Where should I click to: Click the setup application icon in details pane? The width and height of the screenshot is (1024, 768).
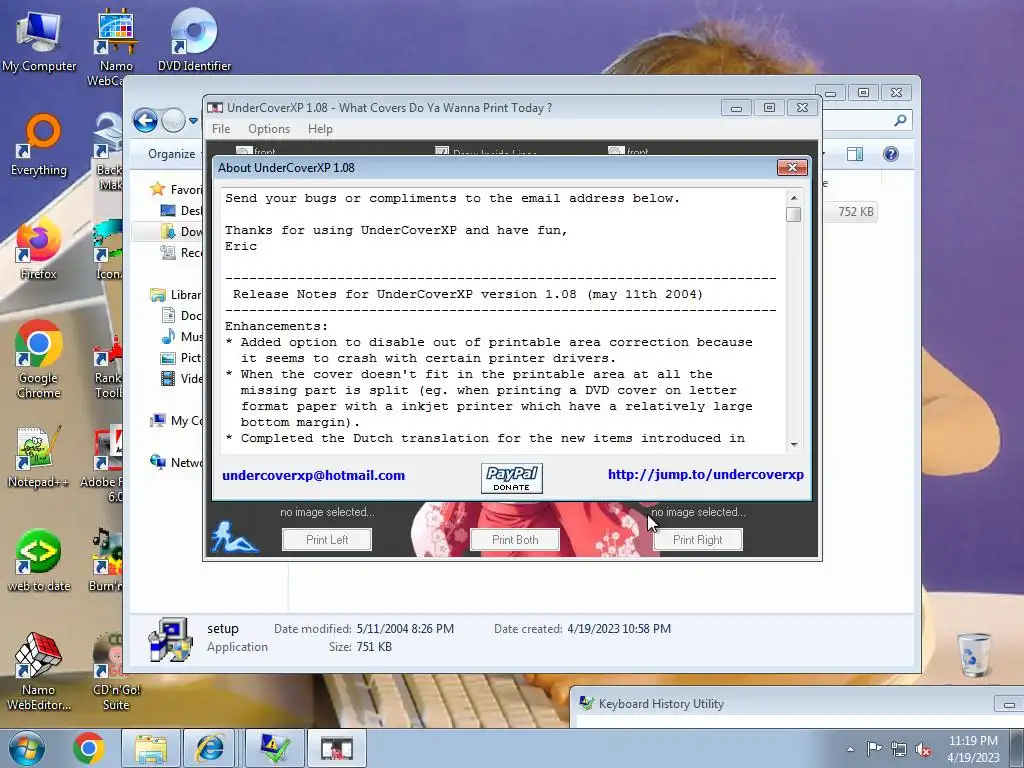170,639
